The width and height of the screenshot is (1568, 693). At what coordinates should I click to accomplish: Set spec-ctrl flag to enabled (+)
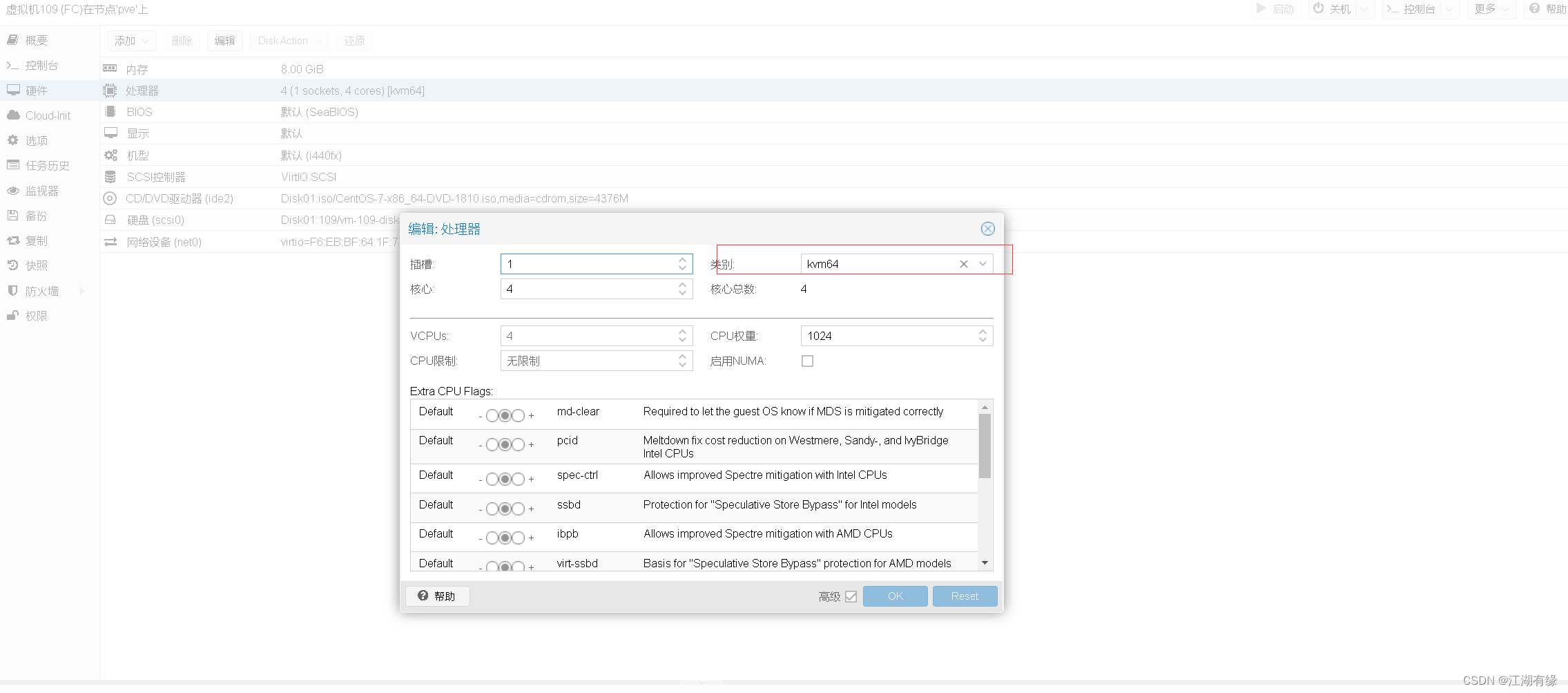(519, 479)
